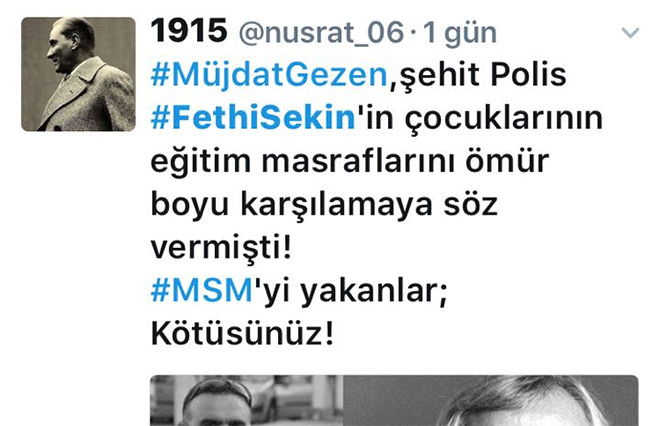Click the word 'vermişti!'
Viewport: 660px width, 426px height.
click(221, 248)
